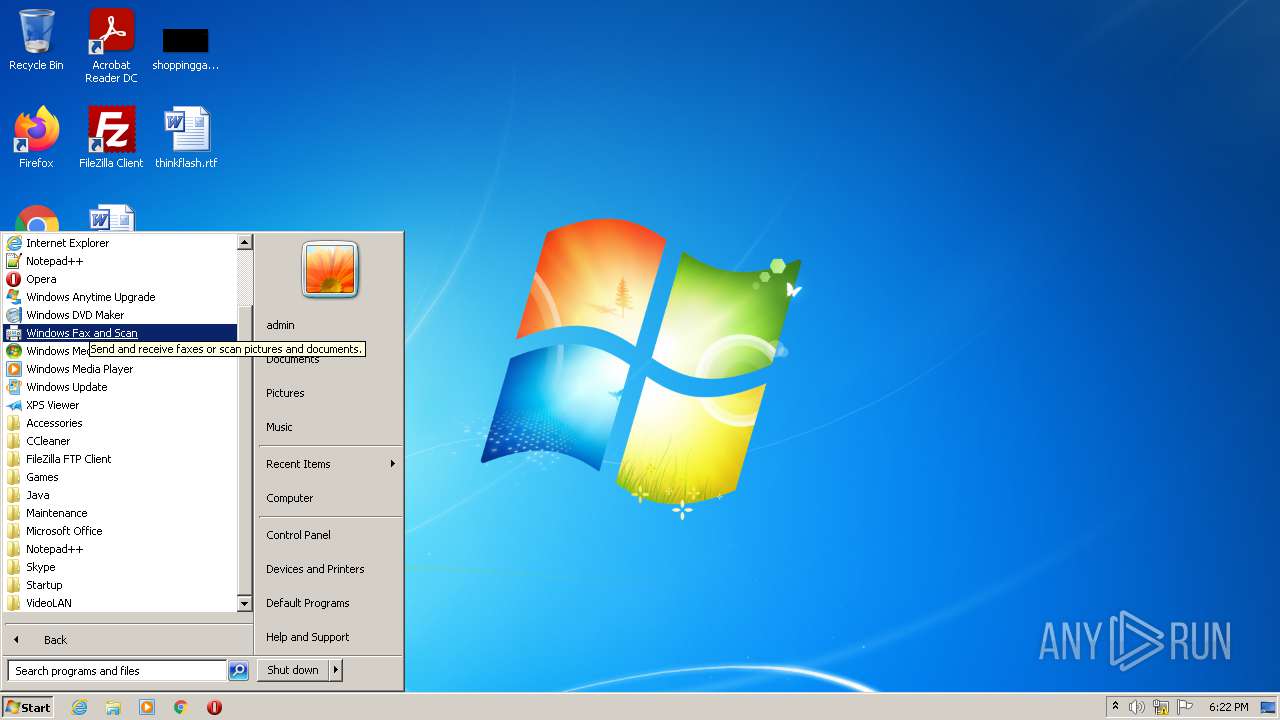The width and height of the screenshot is (1280, 720).
Task: Open Chrome from the taskbar
Action: click(x=181, y=707)
